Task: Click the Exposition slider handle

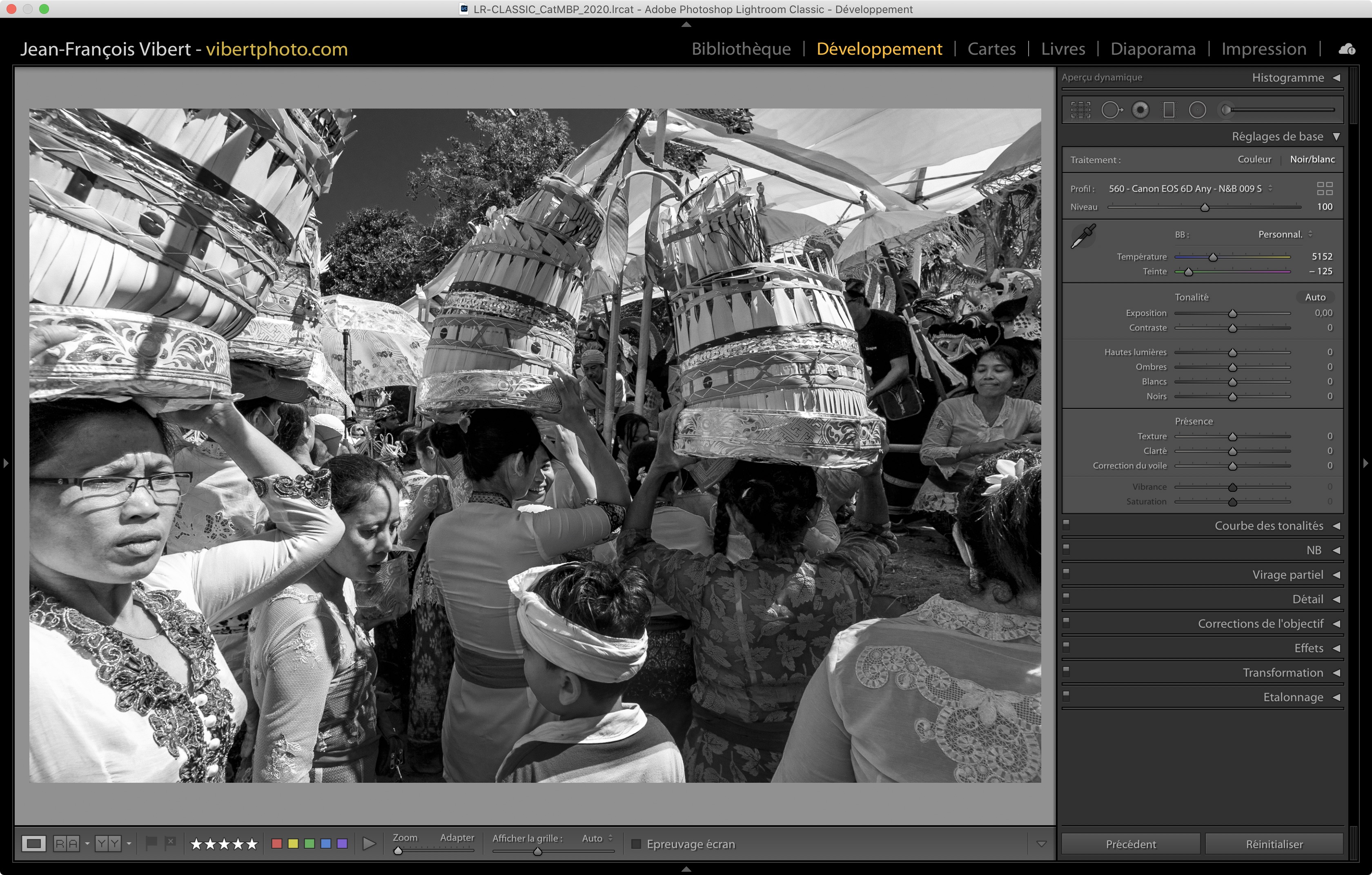Action: 1232,314
